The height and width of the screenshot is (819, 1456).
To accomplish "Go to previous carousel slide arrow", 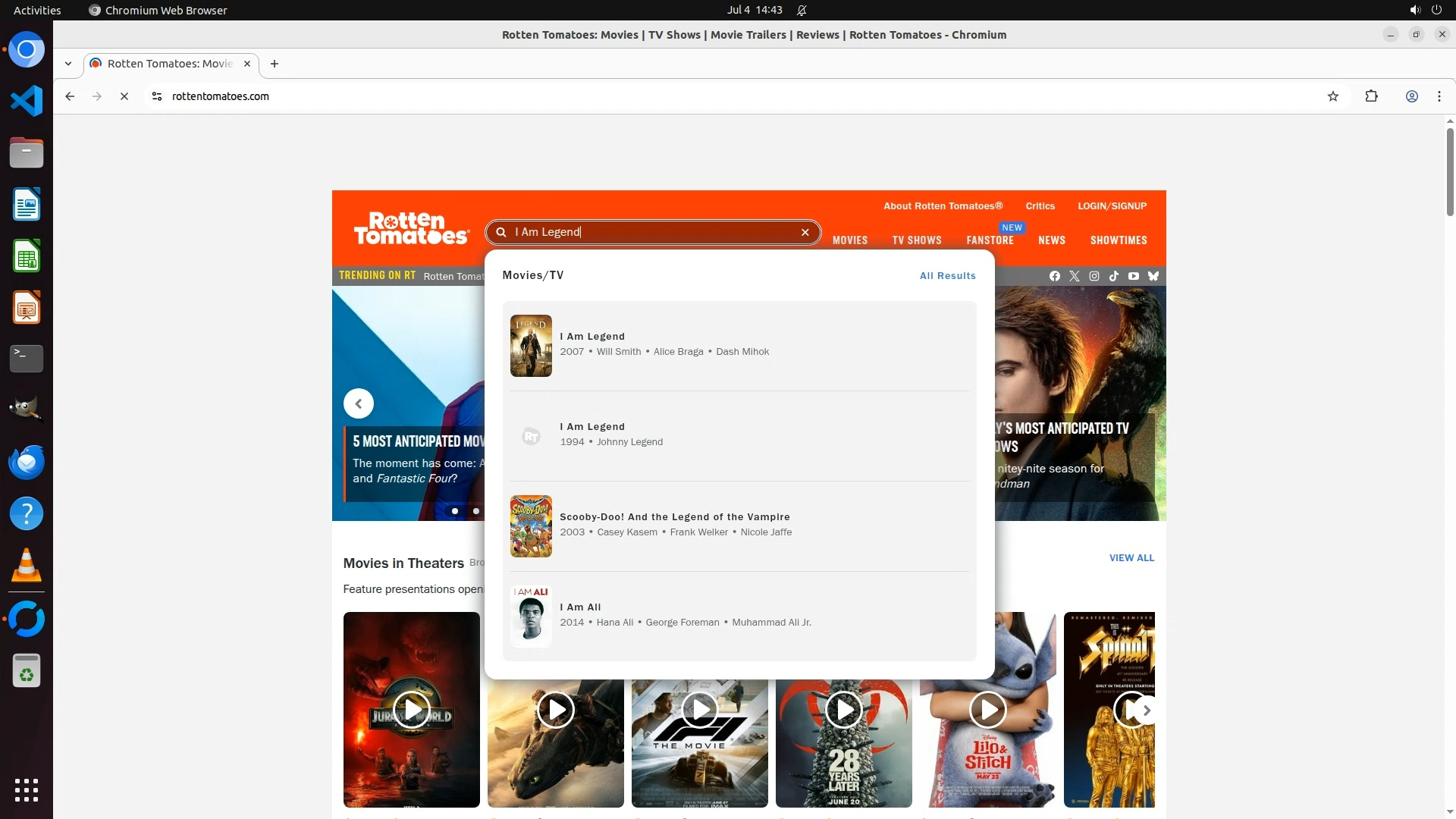I will [359, 403].
